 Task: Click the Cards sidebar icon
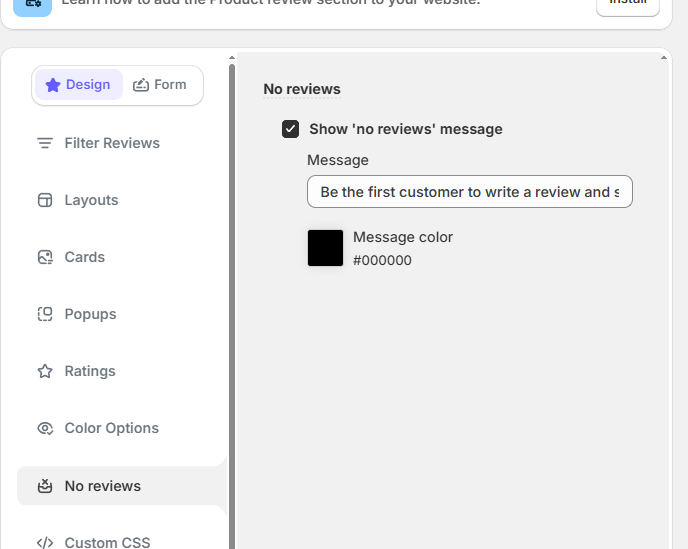pyautogui.click(x=45, y=257)
